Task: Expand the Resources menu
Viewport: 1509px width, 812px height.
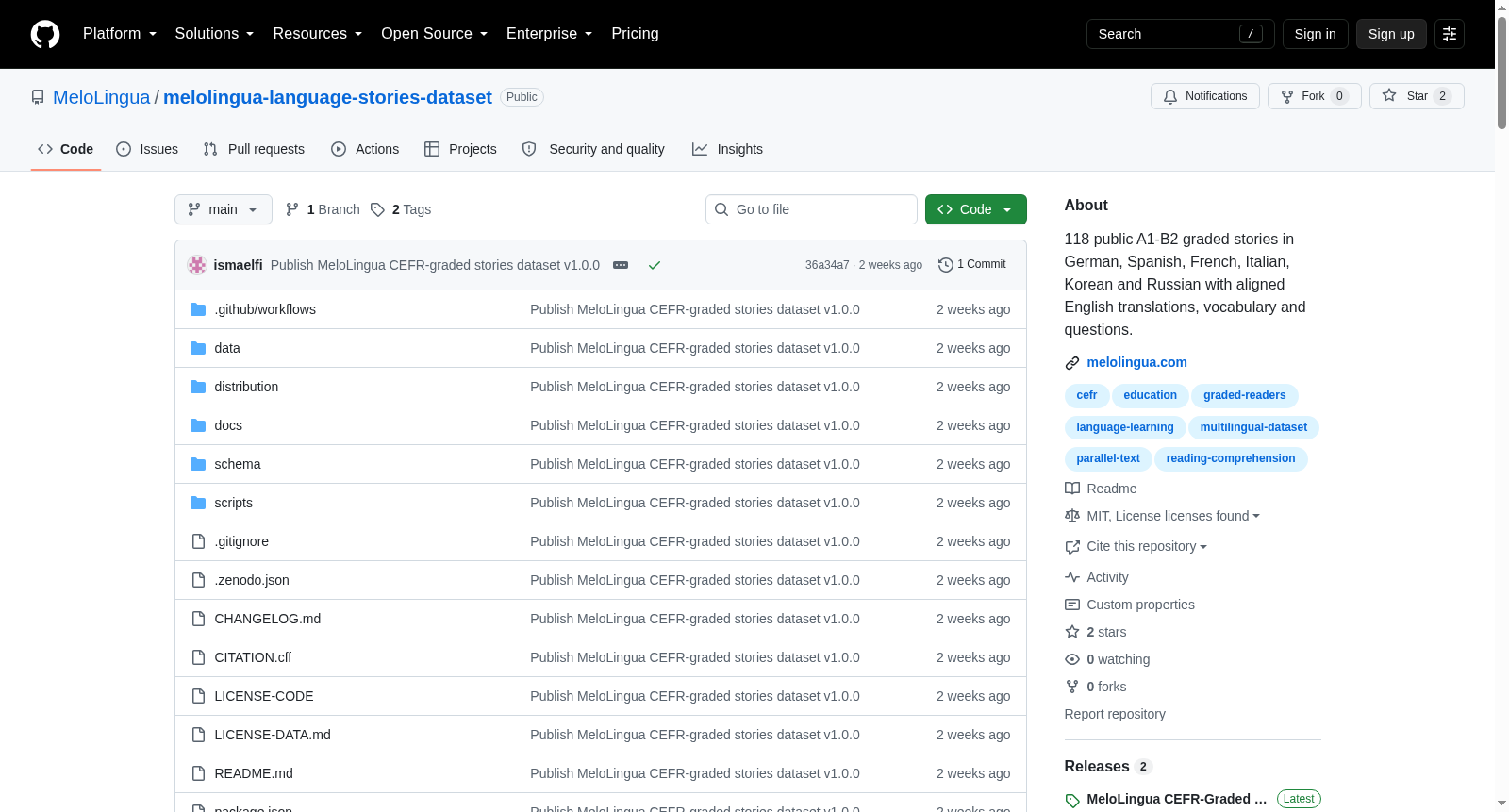Action: point(317,34)
